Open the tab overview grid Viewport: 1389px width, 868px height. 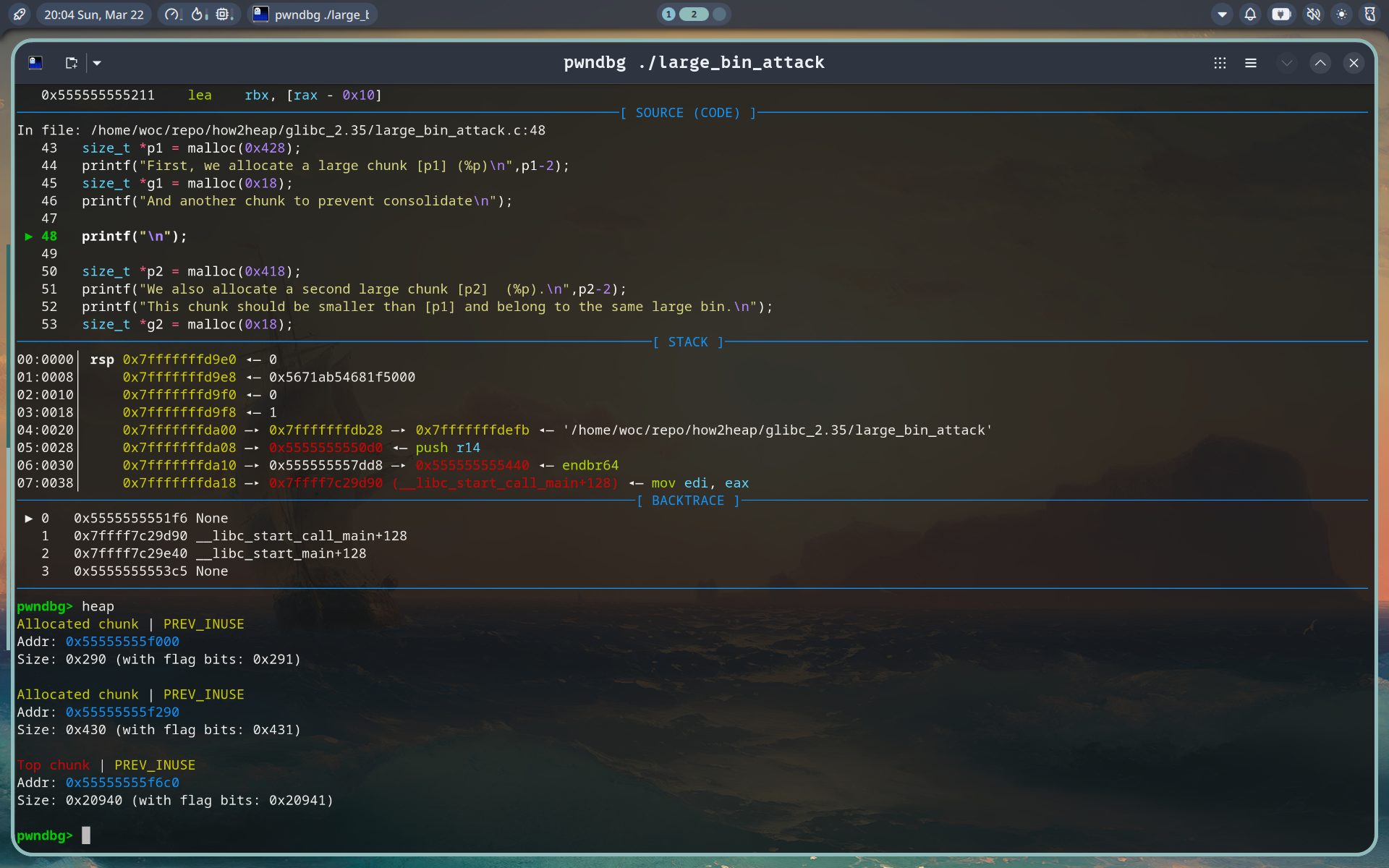click(1220, 63)
